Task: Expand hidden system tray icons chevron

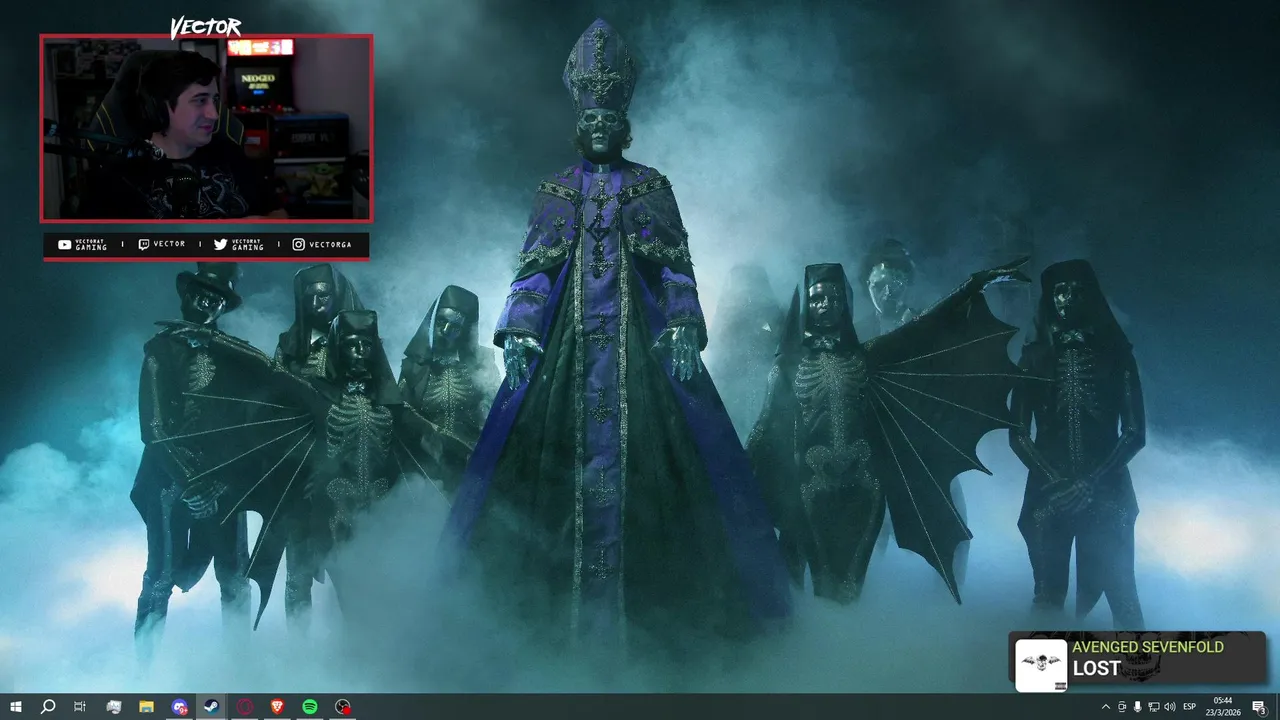Action: click(x=1106, y=707)
